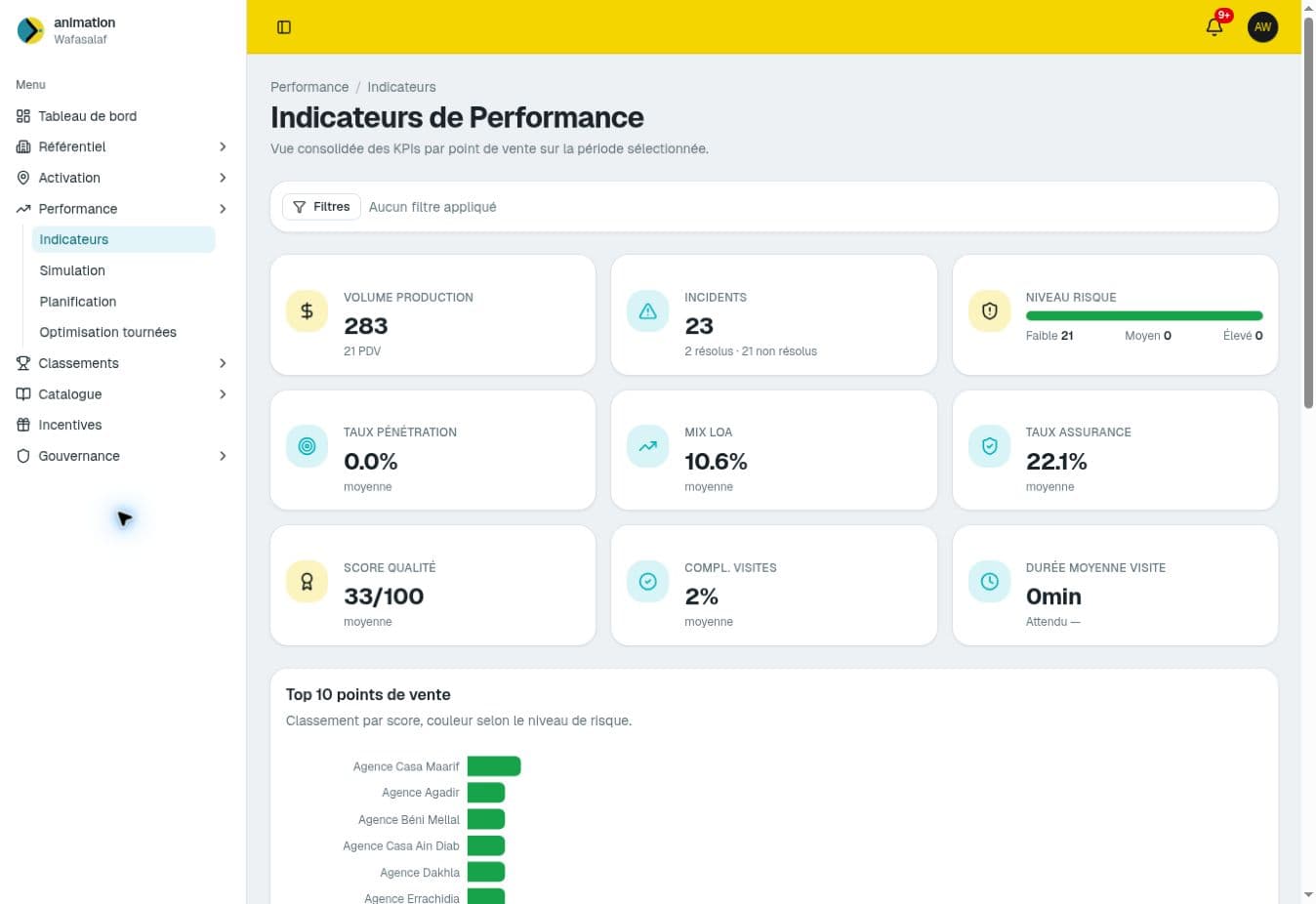Click the Performance breadcrumb link
Image resolution: width=1316 pixels, height=904 pixels.
coord(309,87)
